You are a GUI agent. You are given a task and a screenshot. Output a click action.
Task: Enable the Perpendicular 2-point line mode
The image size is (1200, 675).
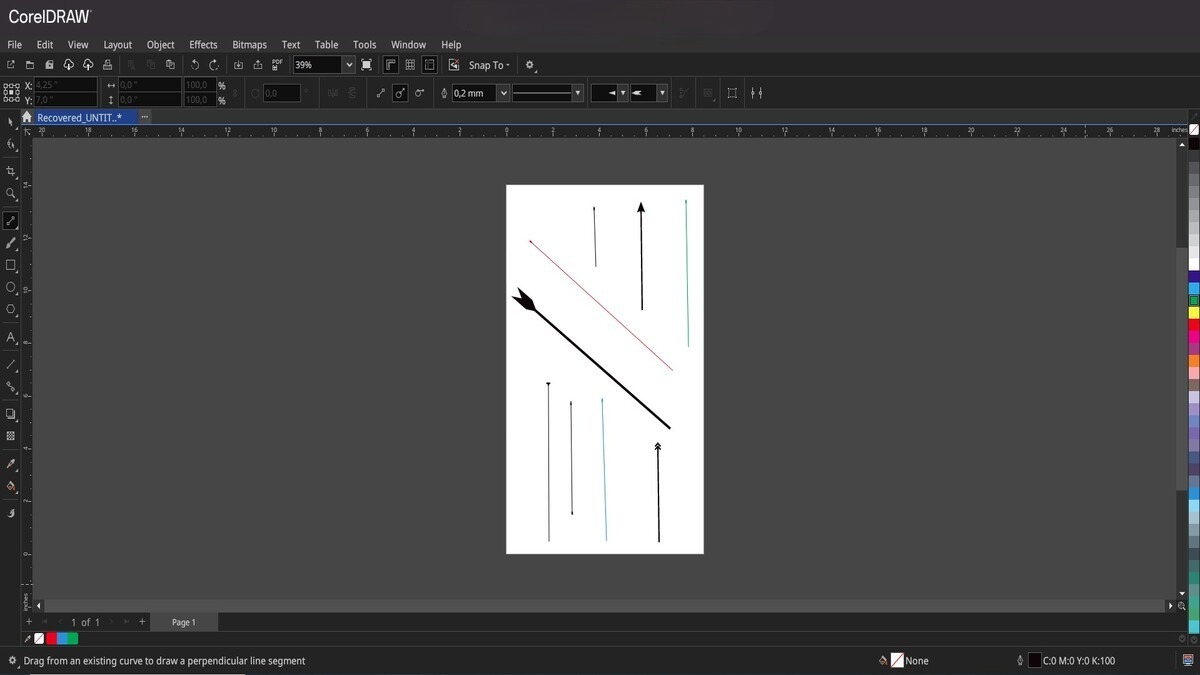[x=400, y=93]
